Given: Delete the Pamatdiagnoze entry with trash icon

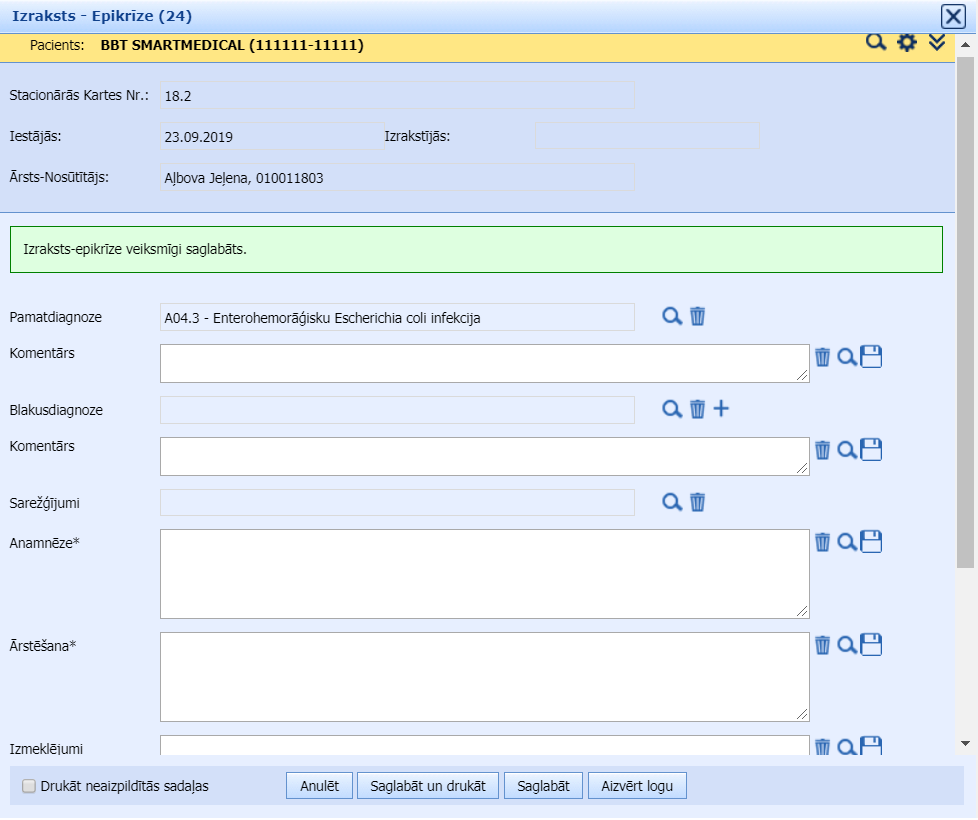Looking at the screenshot, I should click(698, 316).
